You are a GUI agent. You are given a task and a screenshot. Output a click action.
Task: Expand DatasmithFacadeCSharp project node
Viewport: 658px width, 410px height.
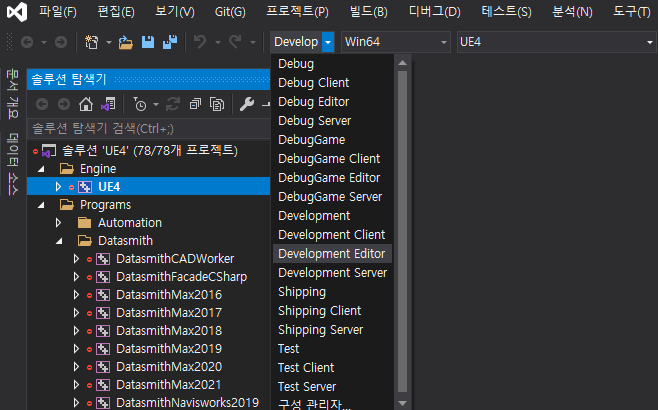76,277
